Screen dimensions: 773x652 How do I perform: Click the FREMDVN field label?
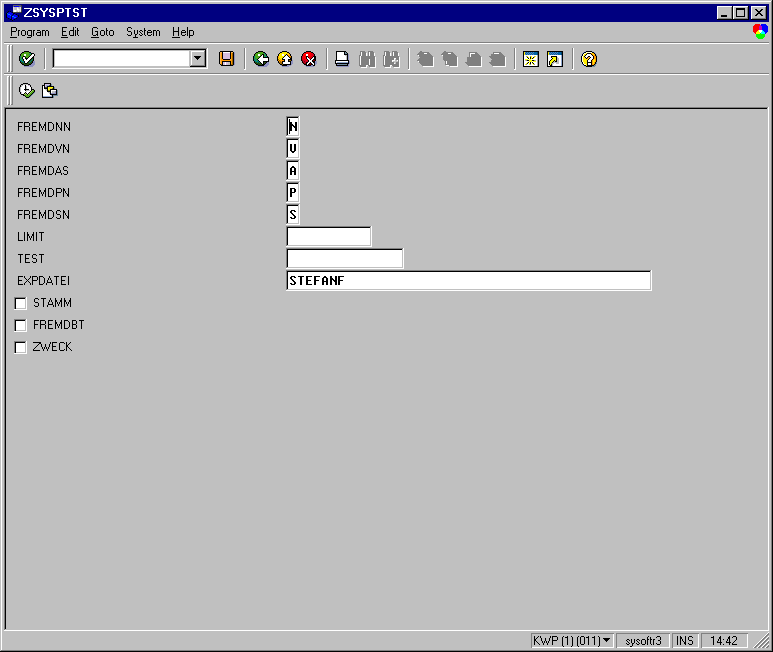43,148
